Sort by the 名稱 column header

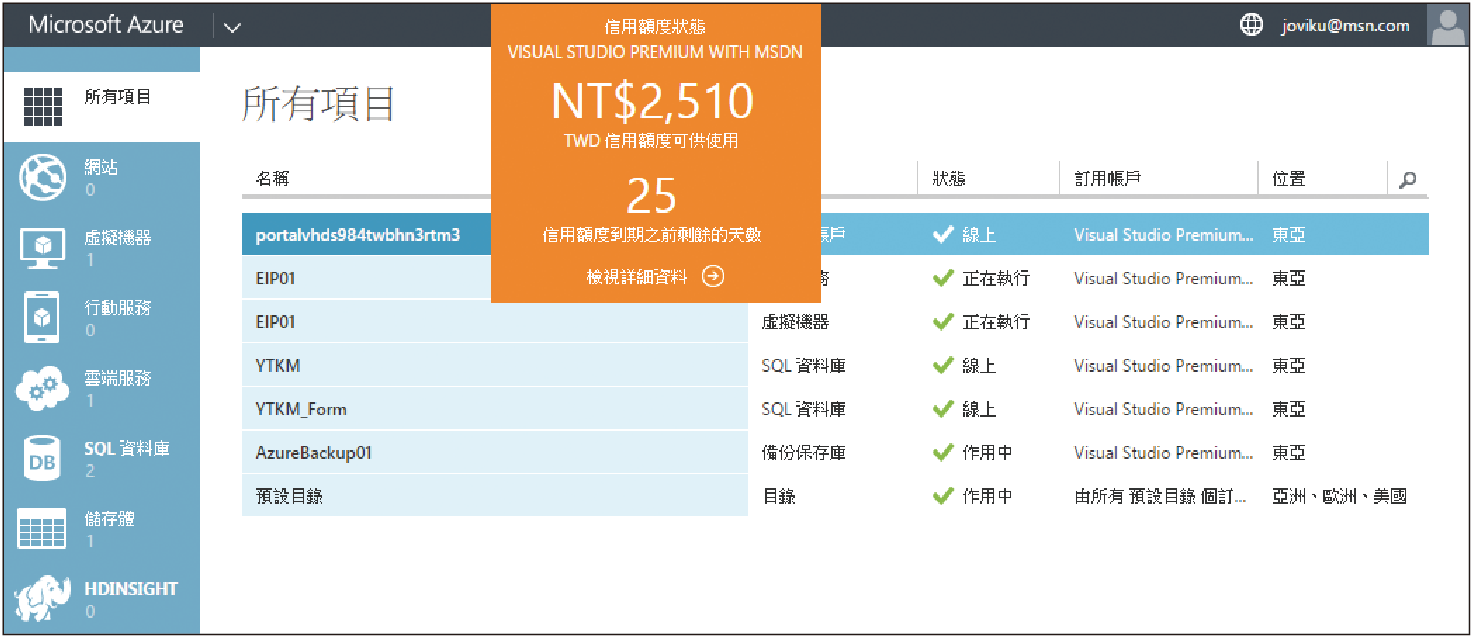[x=273, y=179]
